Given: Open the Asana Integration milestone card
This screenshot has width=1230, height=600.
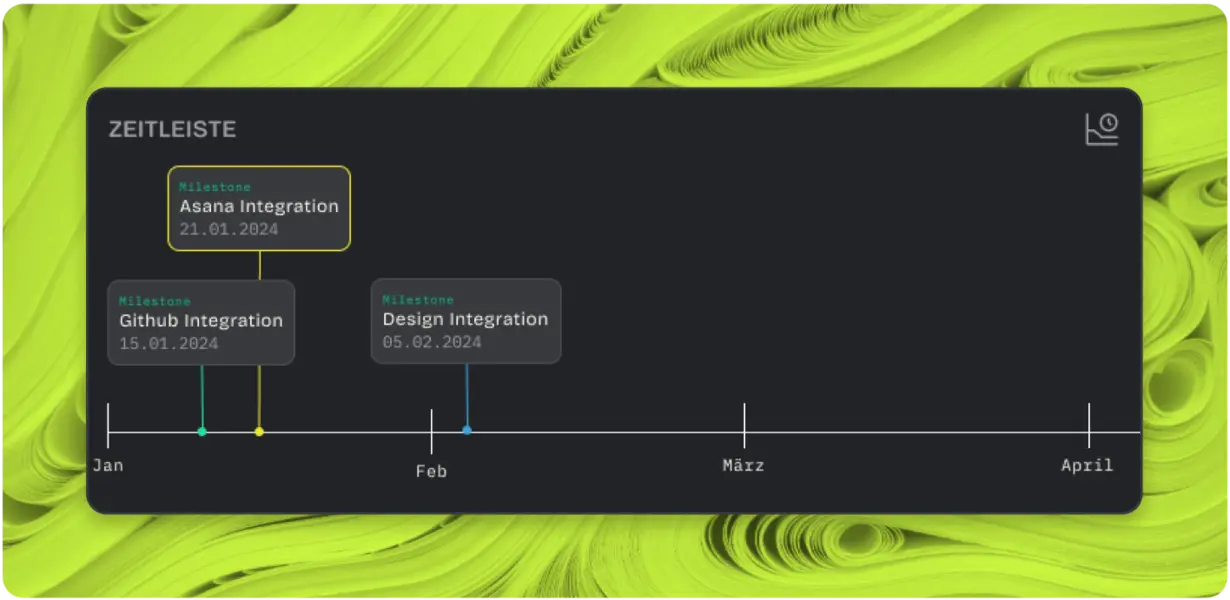Looking at the screenshot, I should (259, 208).
